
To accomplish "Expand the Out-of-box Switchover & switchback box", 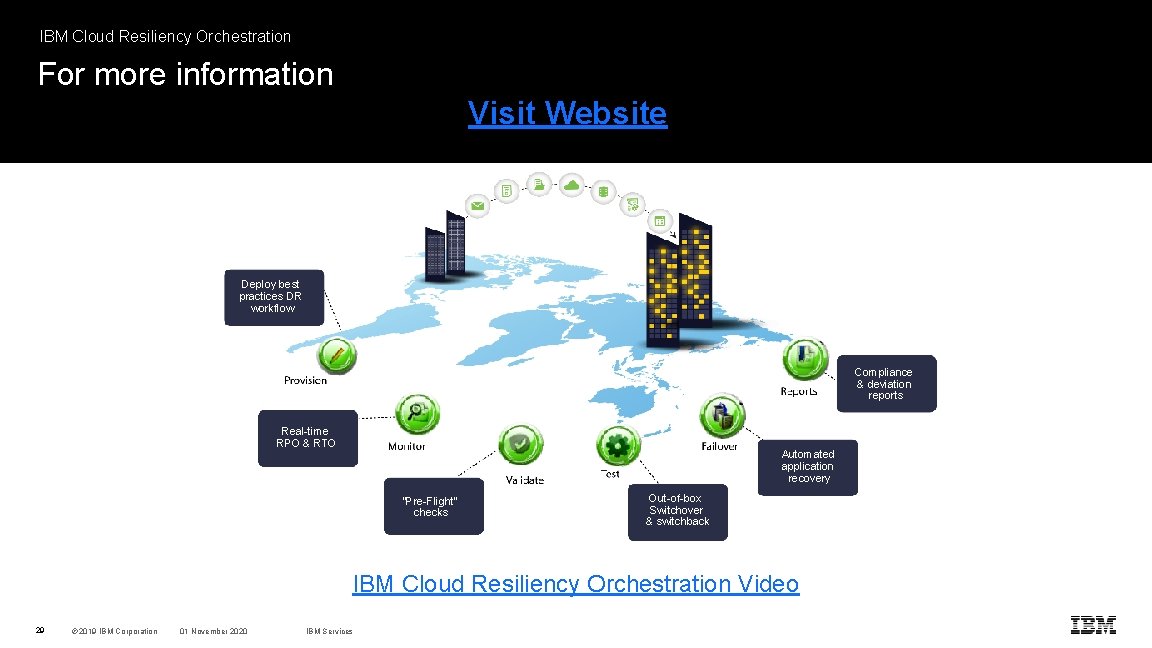I will click(x=677, y=511).
